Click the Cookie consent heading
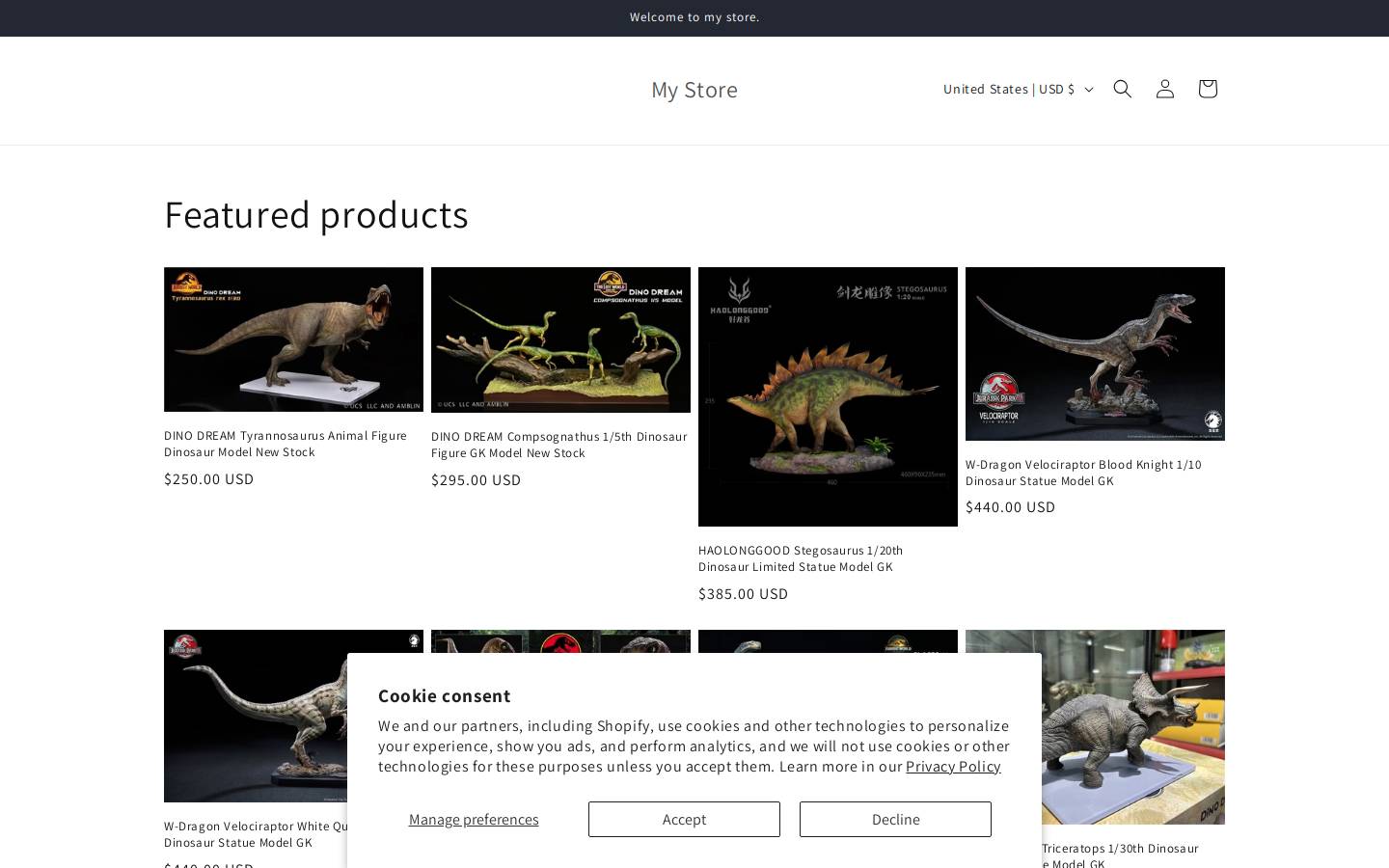The image size is (1389, 868). [x=445, y=695]
